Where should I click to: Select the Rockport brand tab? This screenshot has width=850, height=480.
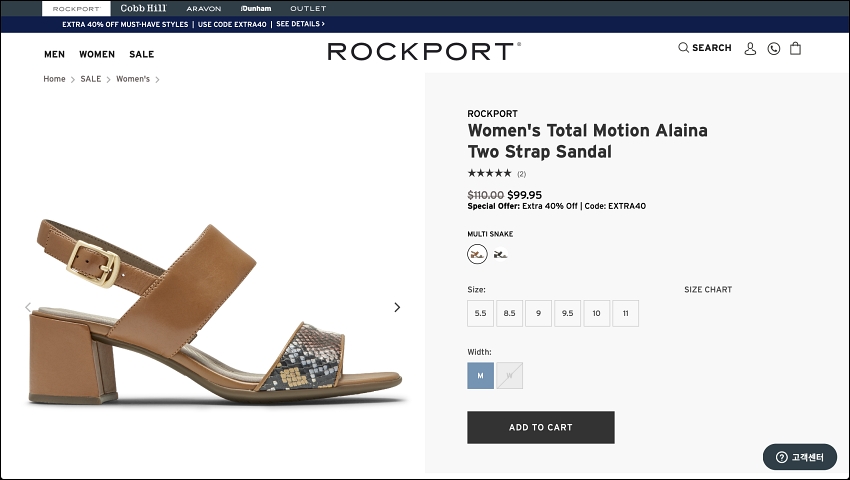coord(76,9)
